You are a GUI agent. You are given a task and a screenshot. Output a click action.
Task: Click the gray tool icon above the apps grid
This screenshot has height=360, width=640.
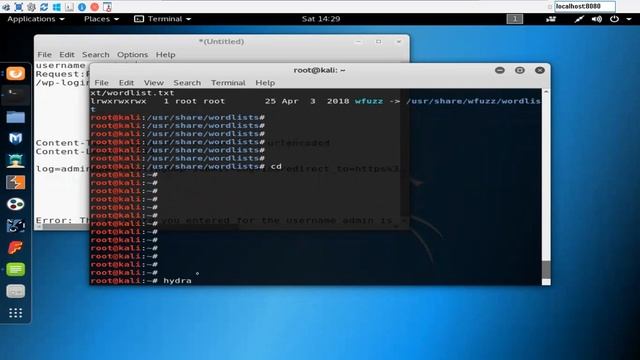(16, 291)
